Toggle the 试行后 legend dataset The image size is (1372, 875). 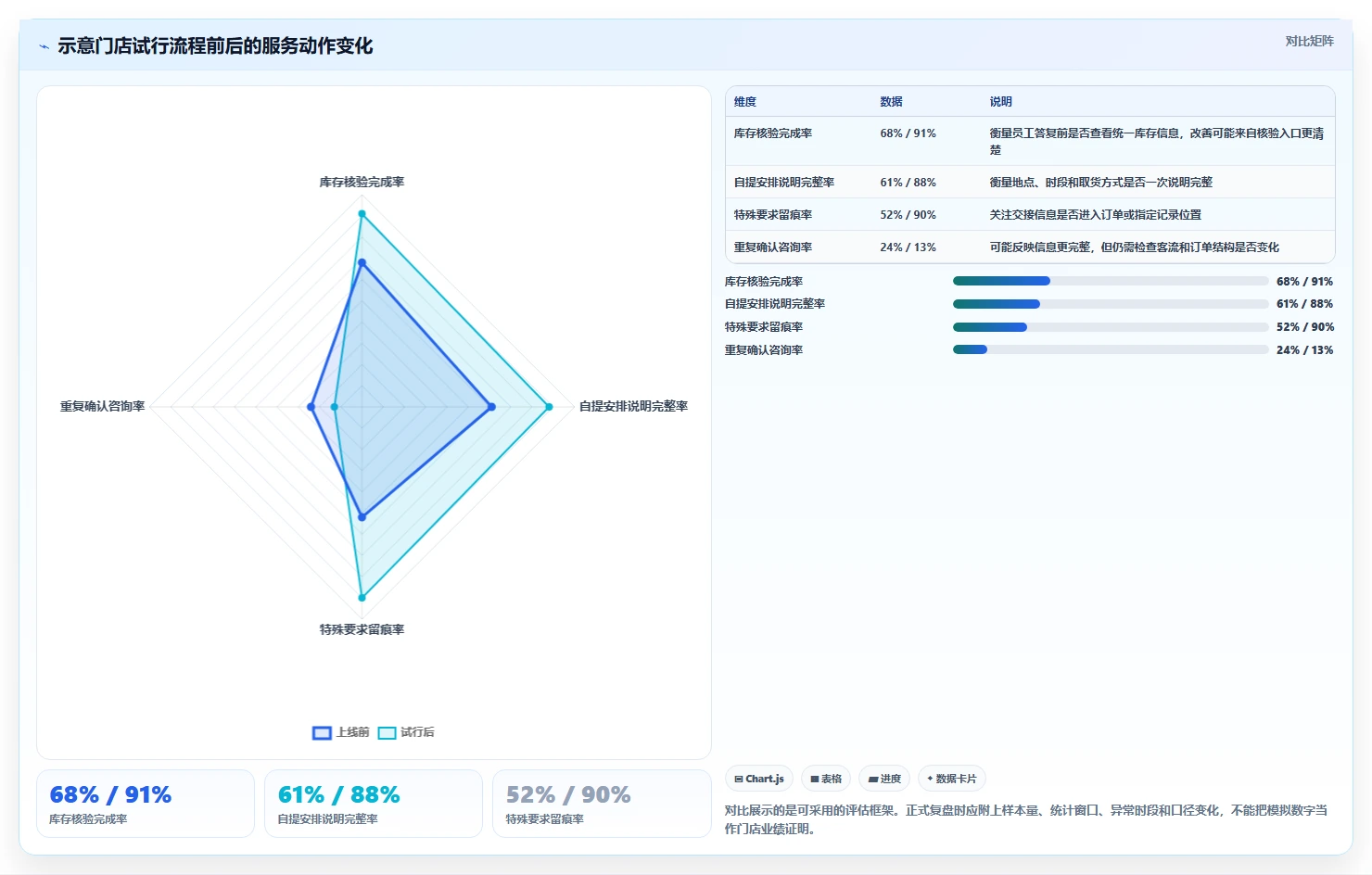(406, 732)
